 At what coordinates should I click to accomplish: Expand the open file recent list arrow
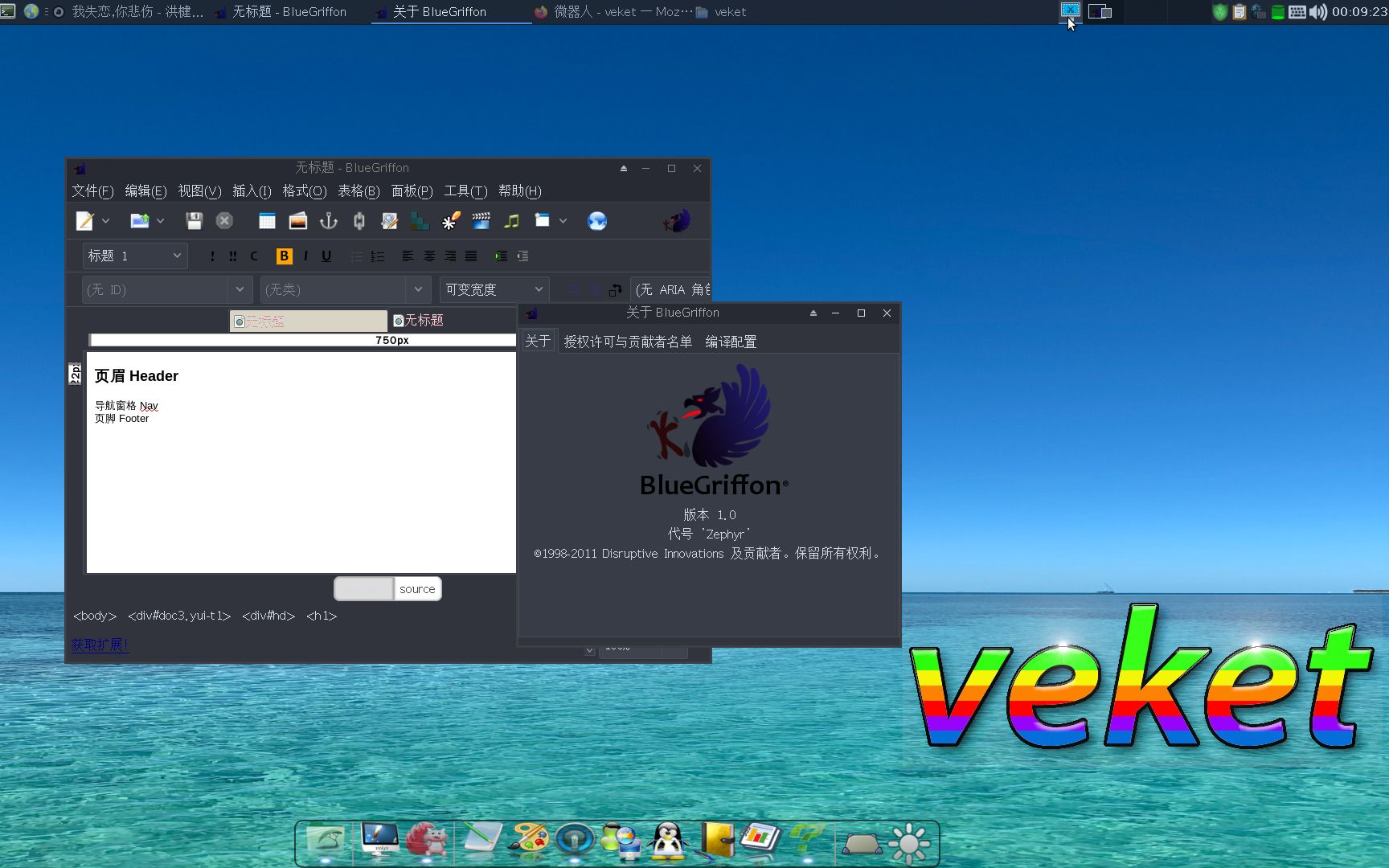(160, 221)
